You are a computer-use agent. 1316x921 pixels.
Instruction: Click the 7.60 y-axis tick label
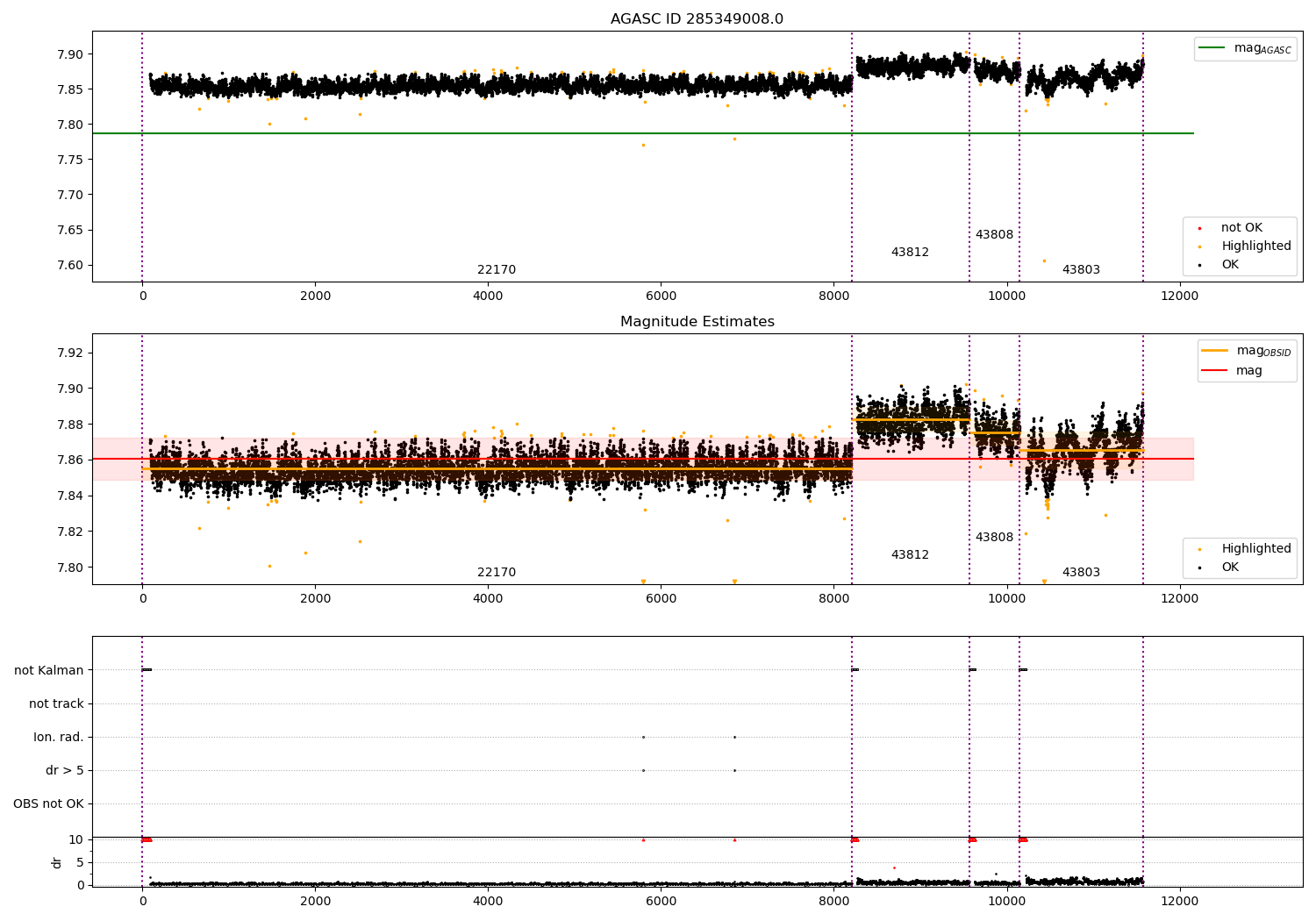click(x=69, y=266)
